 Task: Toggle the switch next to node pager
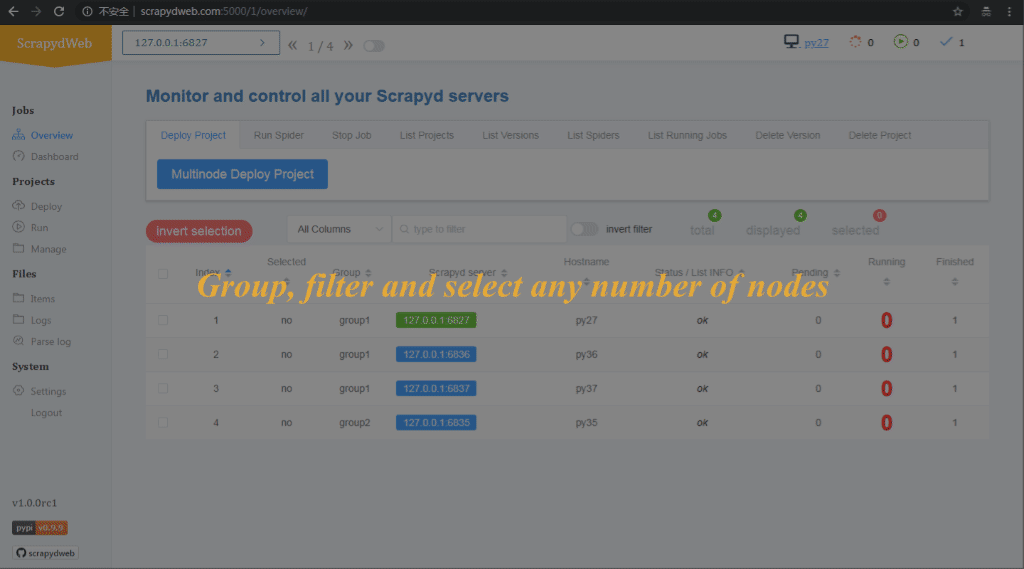(374, 46)
